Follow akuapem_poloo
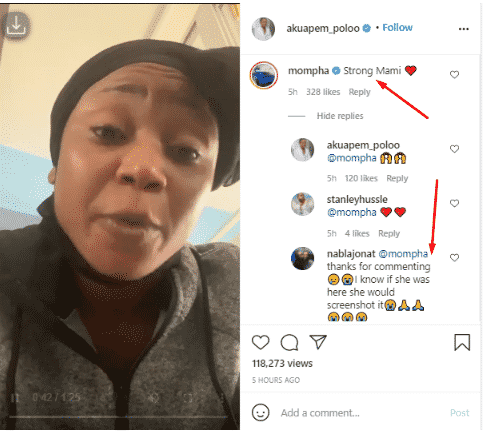485x433 pixels. pos(397,28)
